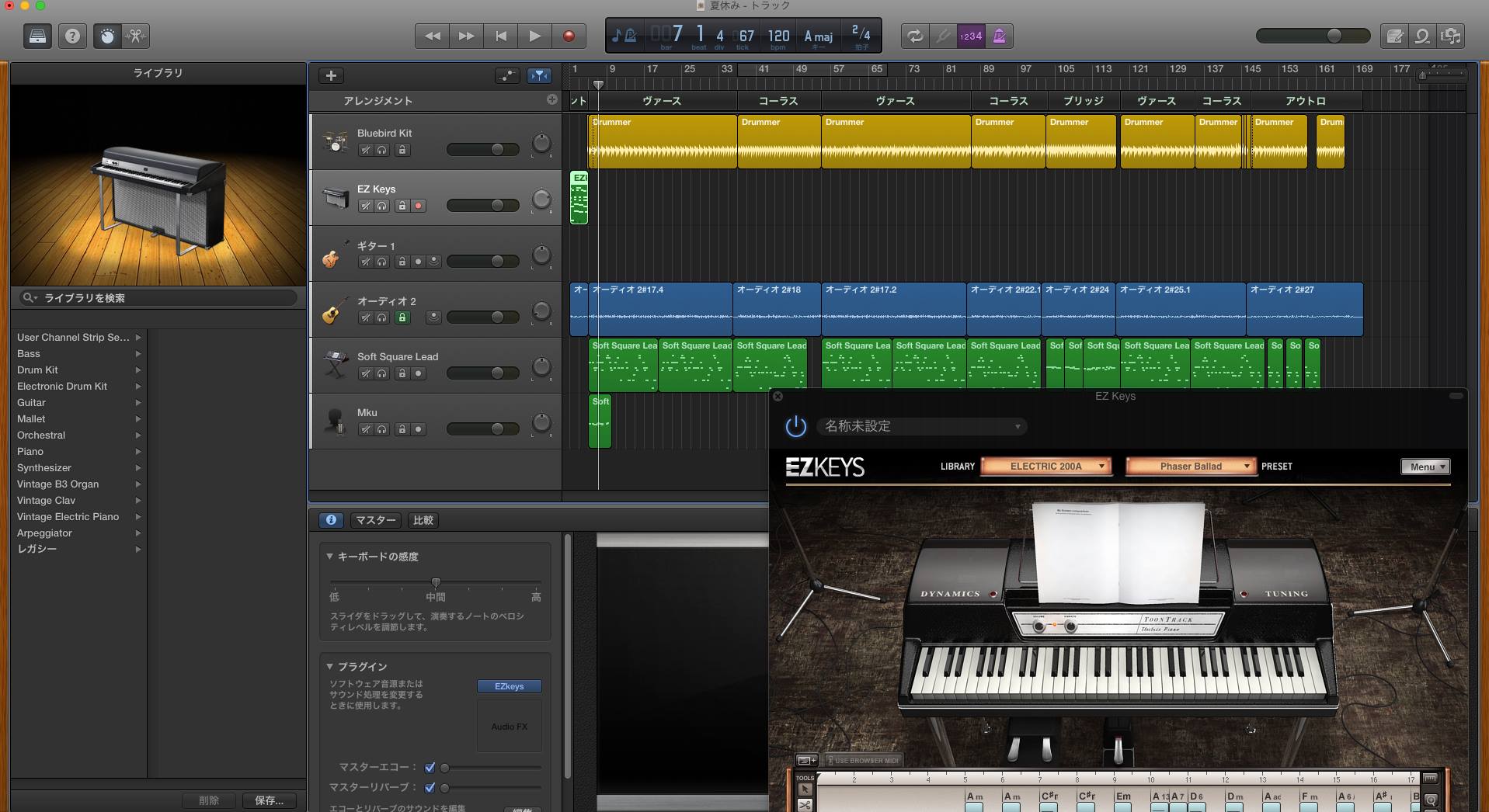
Task: Click the red Record button
Action: 569,36
